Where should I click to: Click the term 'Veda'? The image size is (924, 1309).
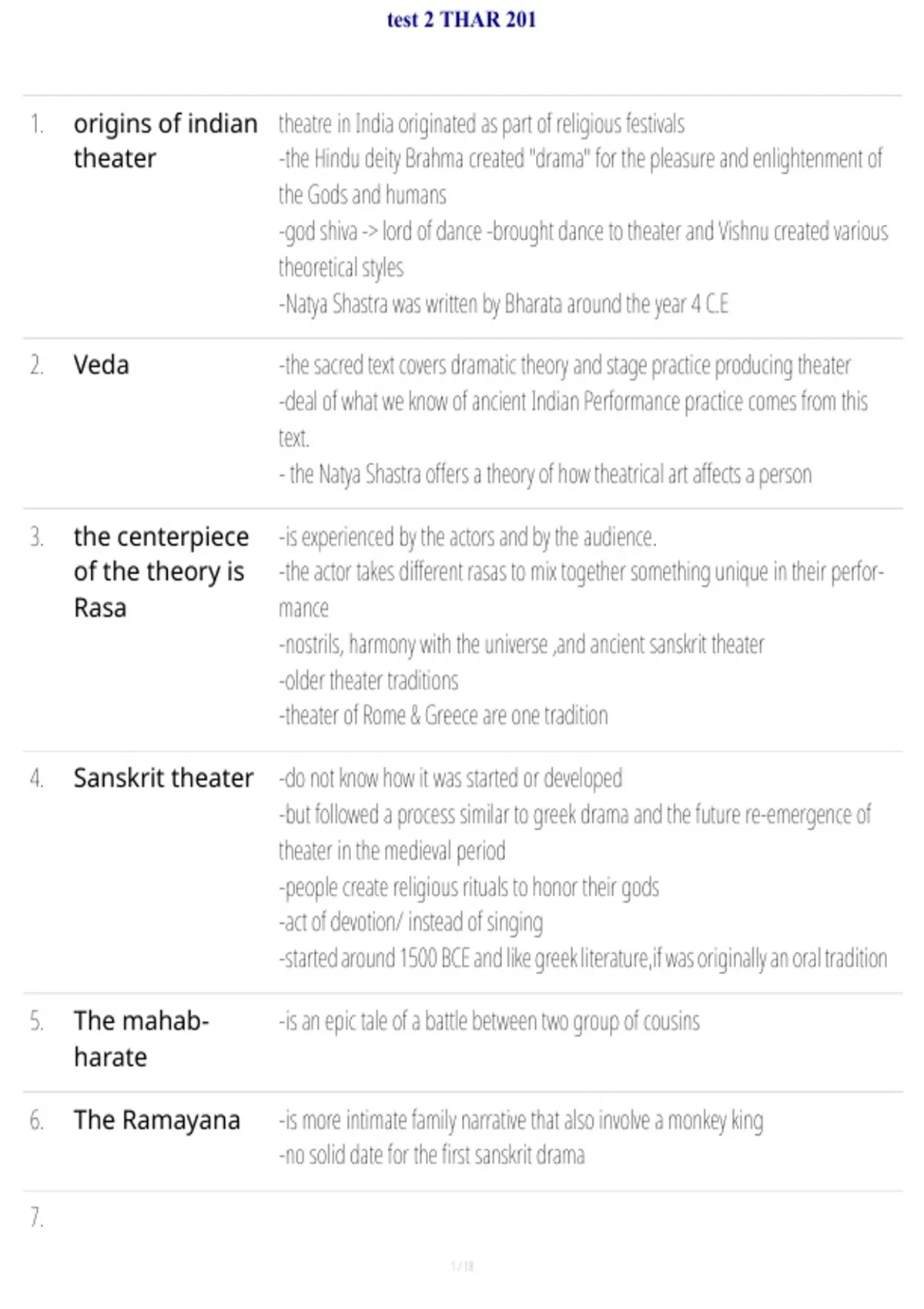(101, 365)
